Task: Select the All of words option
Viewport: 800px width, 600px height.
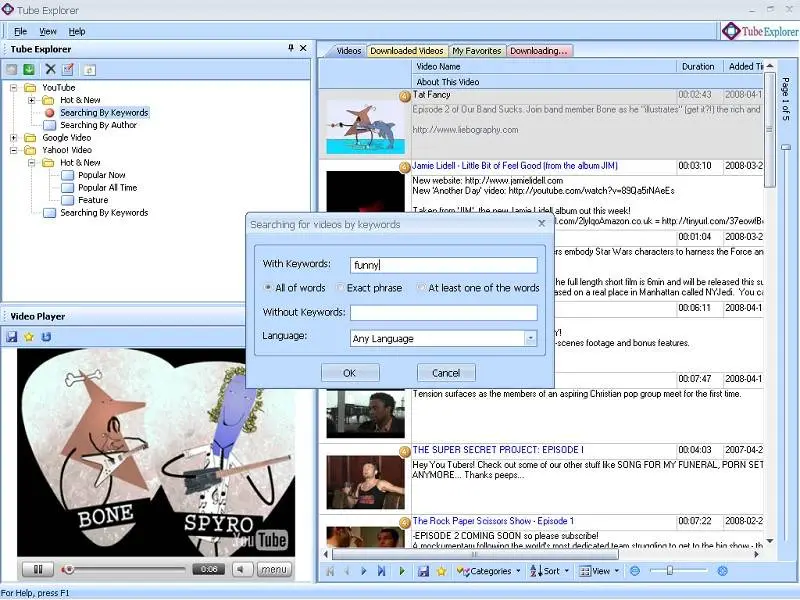Action: (267, 288)
